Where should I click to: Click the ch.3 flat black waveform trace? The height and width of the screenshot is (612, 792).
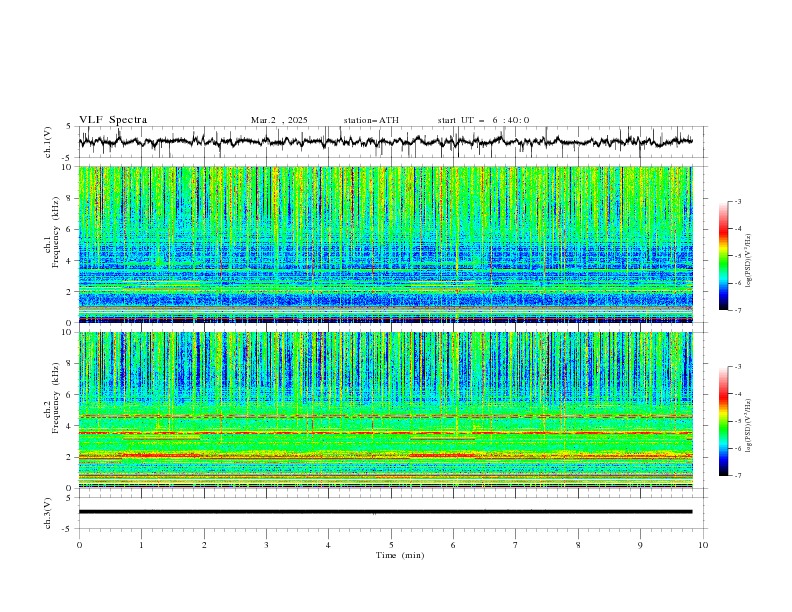[385, 512]
